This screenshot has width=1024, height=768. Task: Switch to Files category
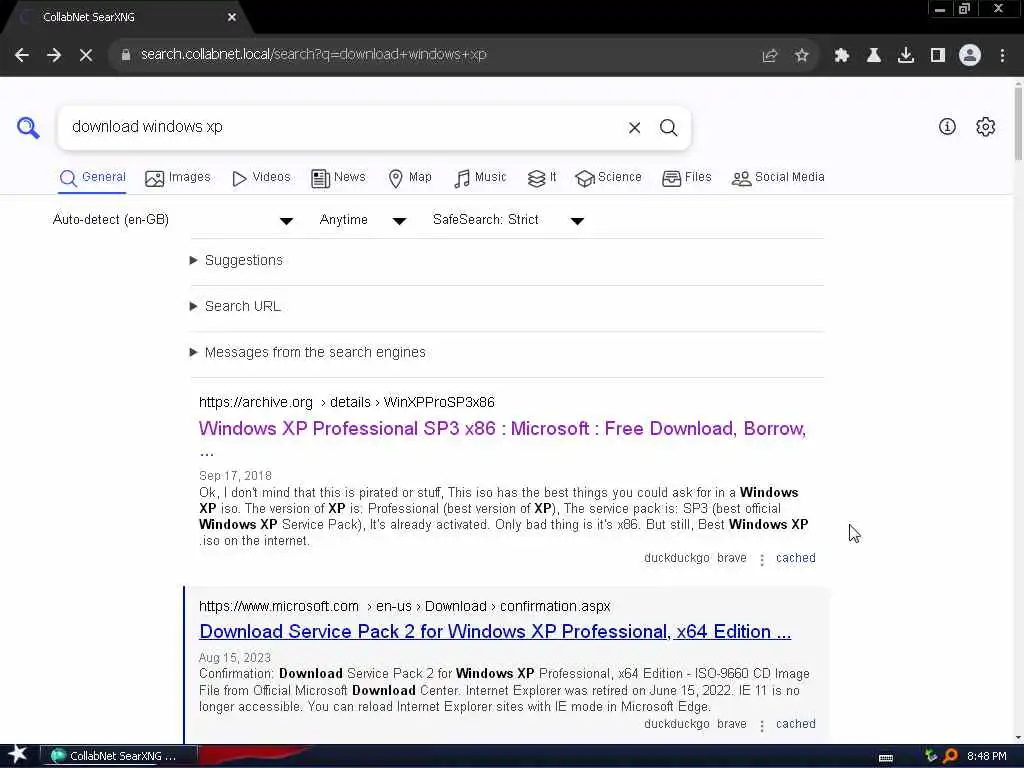pyautogui.click(x=686, y=178)
